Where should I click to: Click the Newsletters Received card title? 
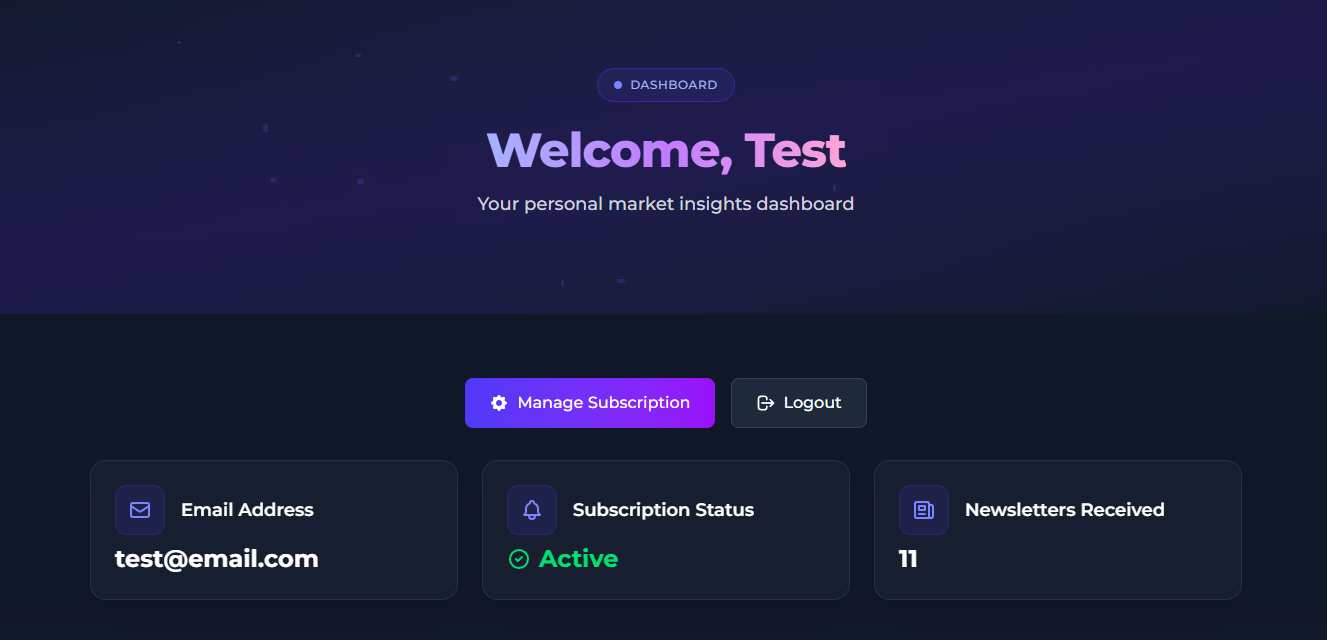point(1065,510)
